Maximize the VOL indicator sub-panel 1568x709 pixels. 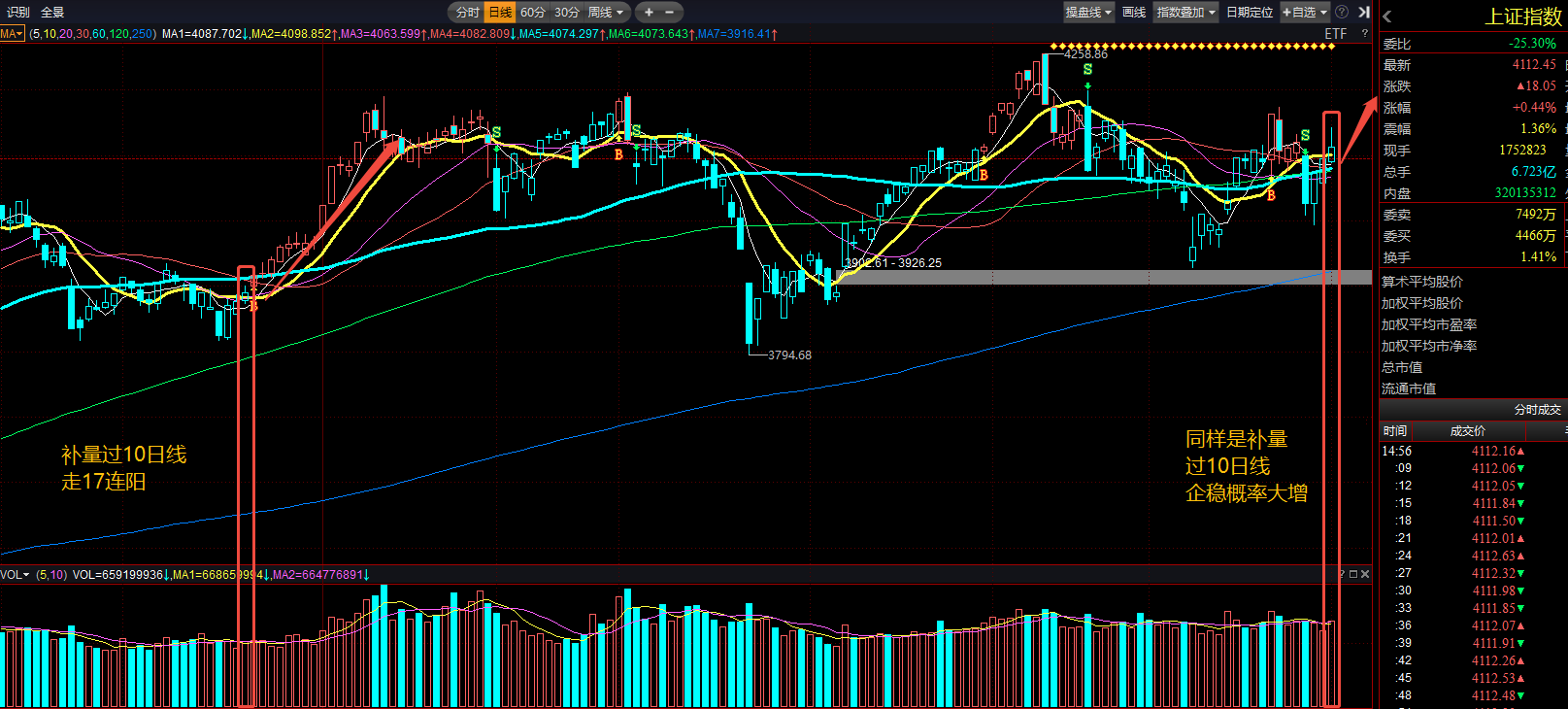(x=1353, y=574)
